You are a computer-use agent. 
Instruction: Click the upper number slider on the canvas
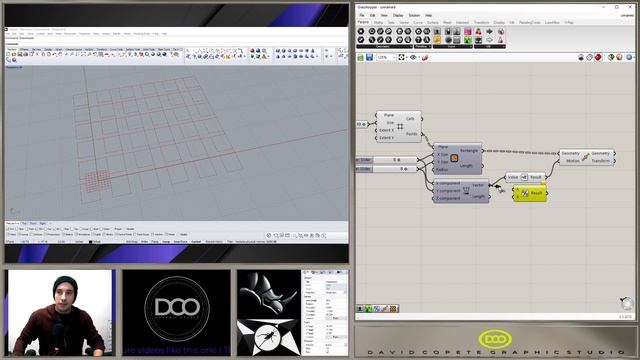click(386, 160)
